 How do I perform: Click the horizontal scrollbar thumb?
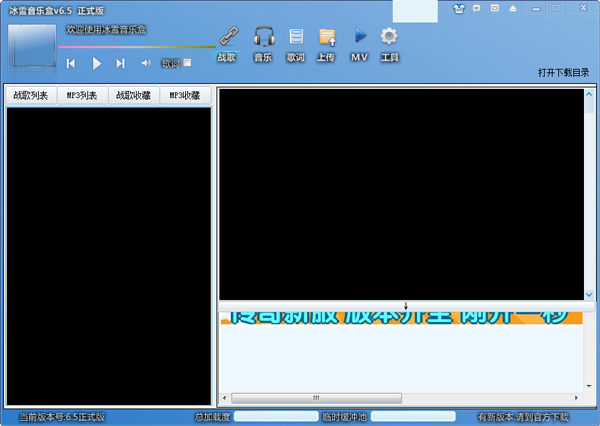tap(318, 398)
